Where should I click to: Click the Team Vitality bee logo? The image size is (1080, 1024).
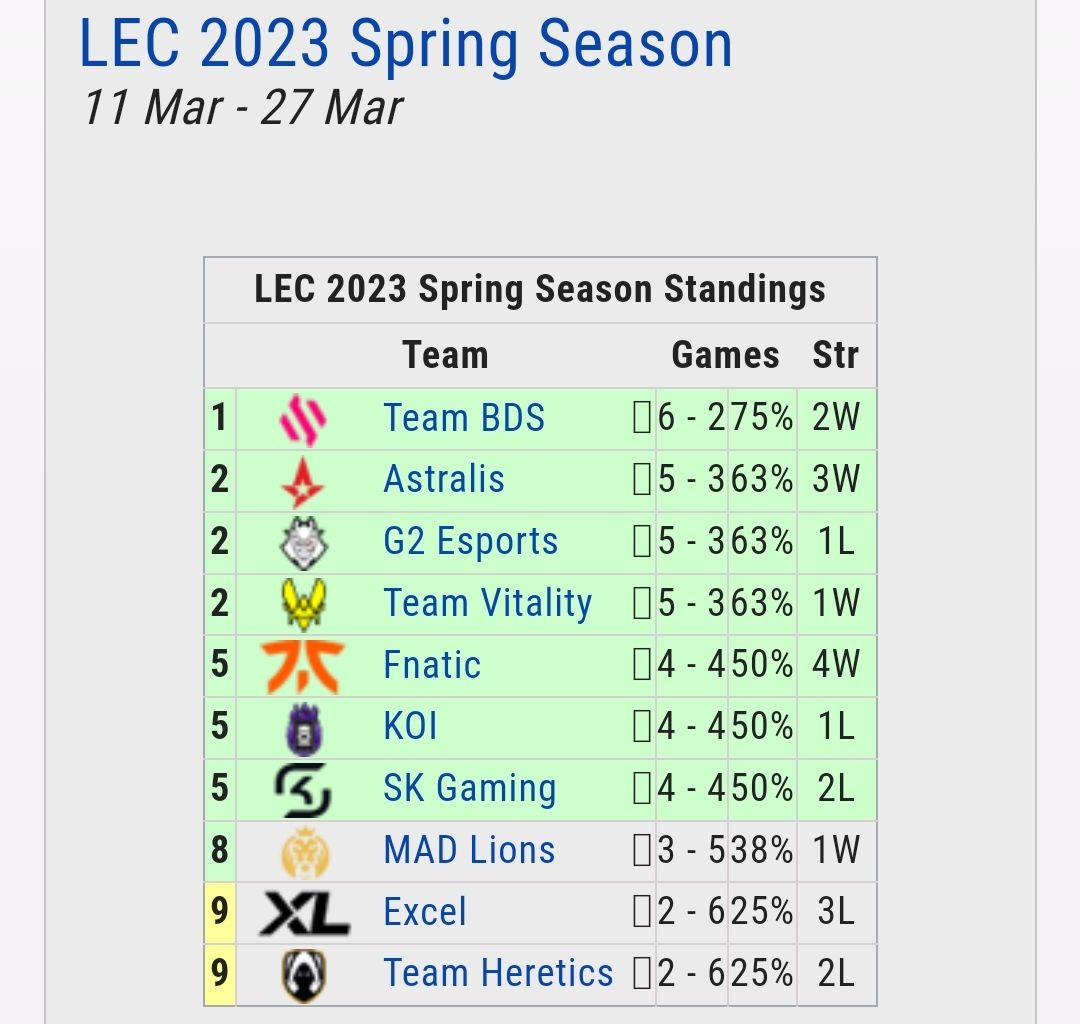point(303,604)
